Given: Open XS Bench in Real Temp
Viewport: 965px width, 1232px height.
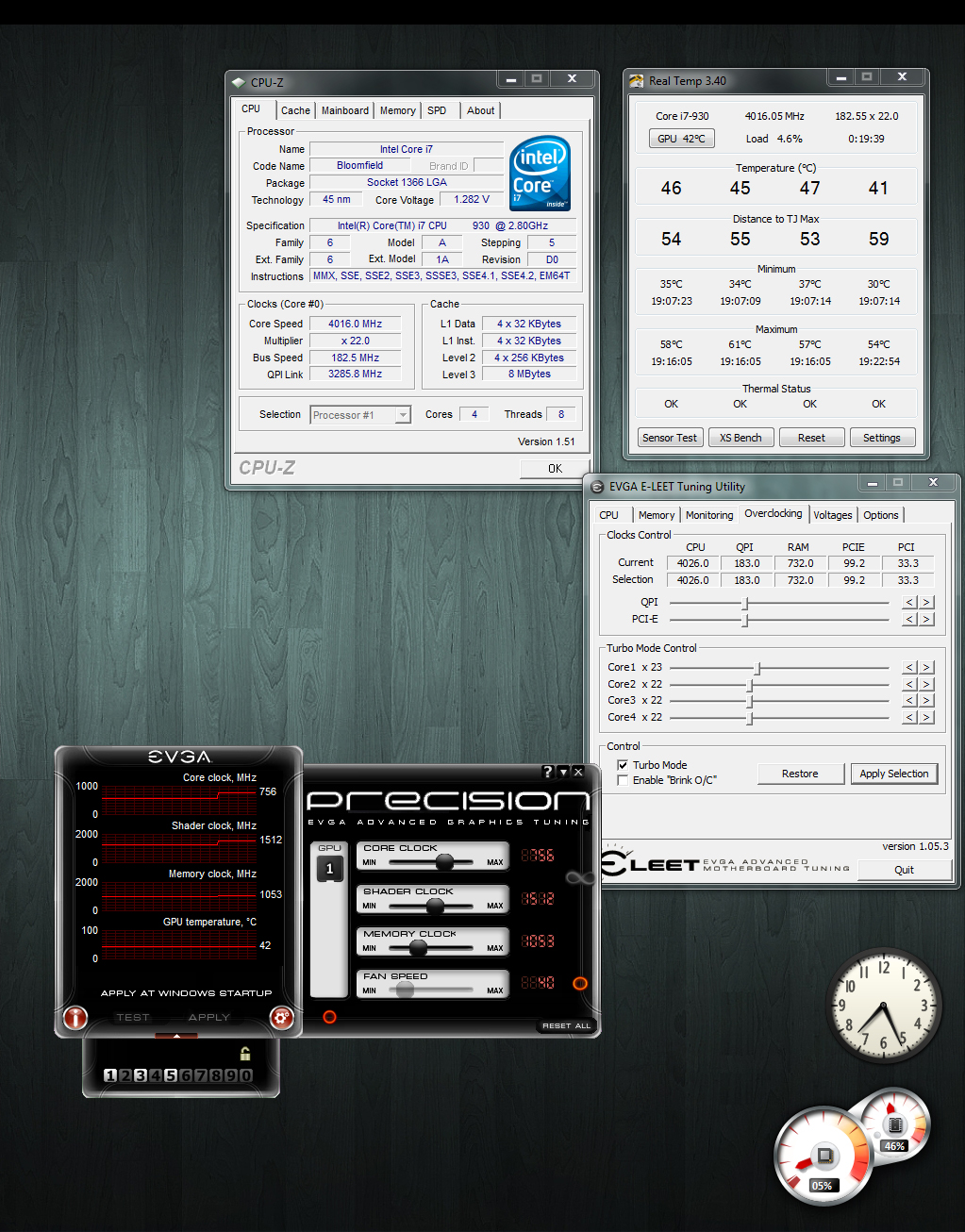Looking at the screenshot, I should [x=740, y=438].
